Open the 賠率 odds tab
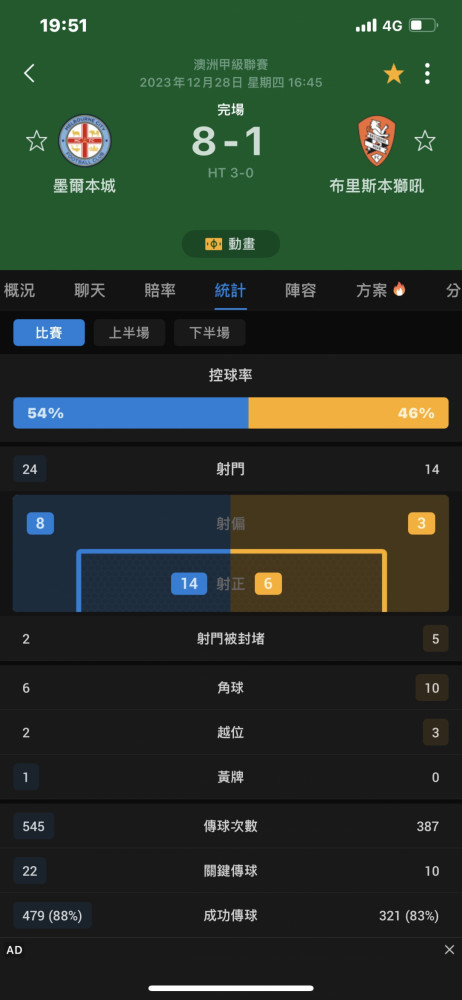 160,291
